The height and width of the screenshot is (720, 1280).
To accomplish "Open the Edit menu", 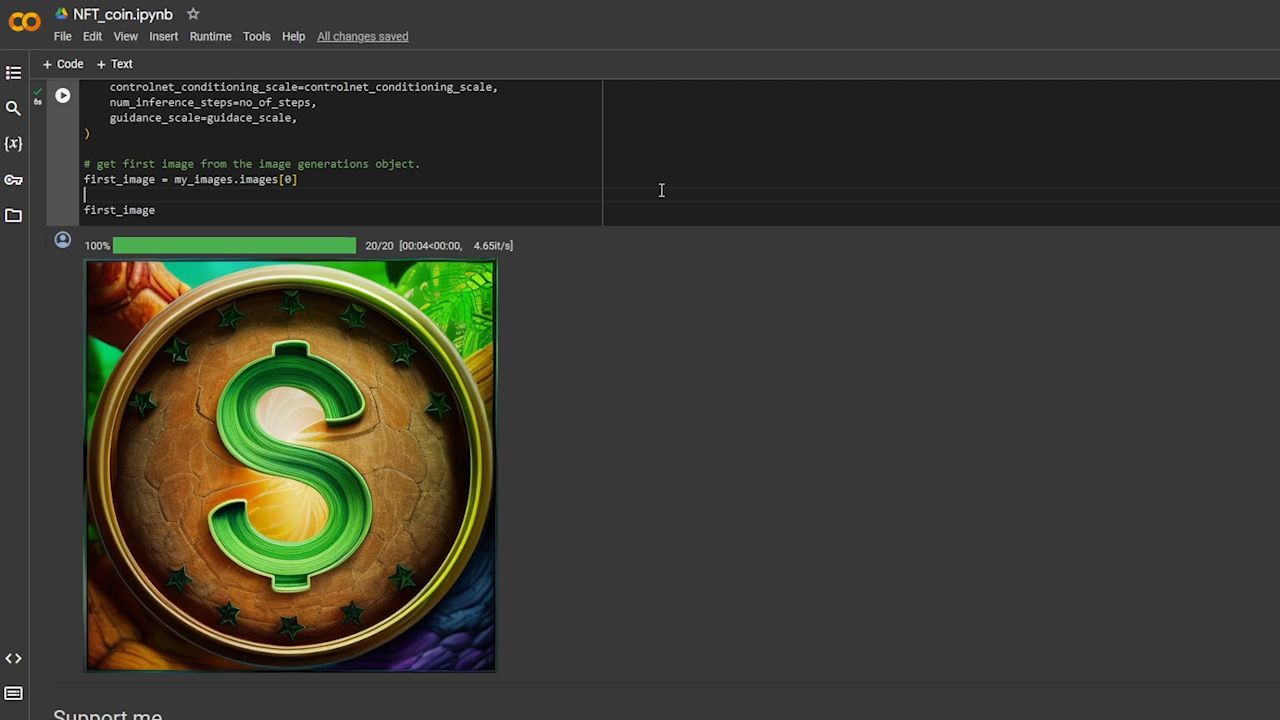I will pos(92,36).
